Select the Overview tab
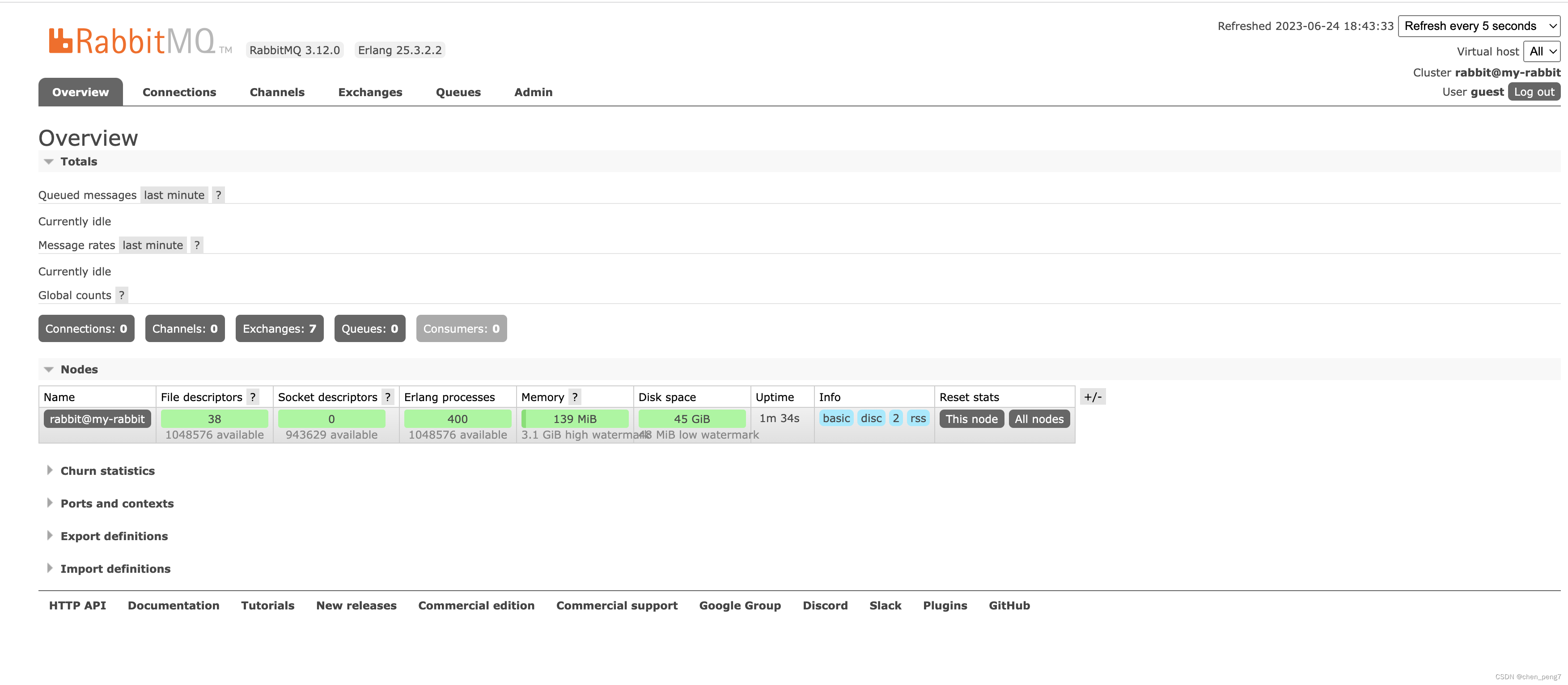 point(81,92)
